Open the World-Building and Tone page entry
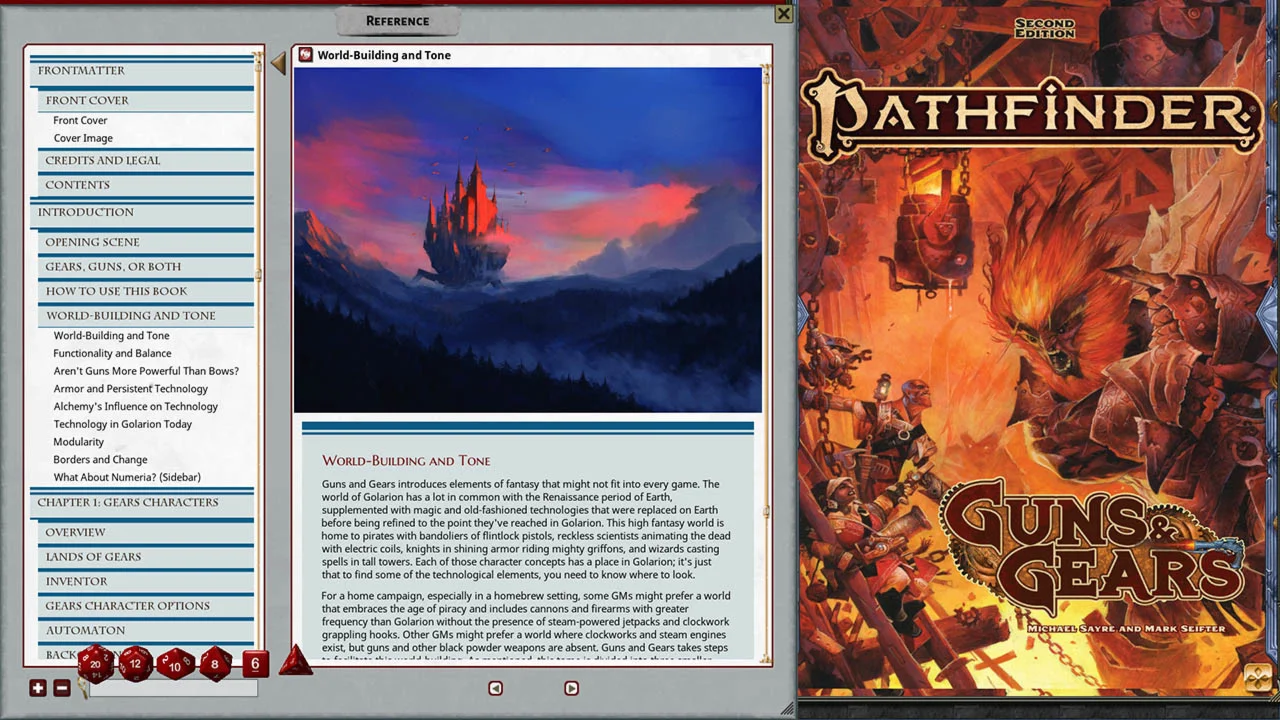Viewport: 1280px width, 720px height. click(111, 336)
